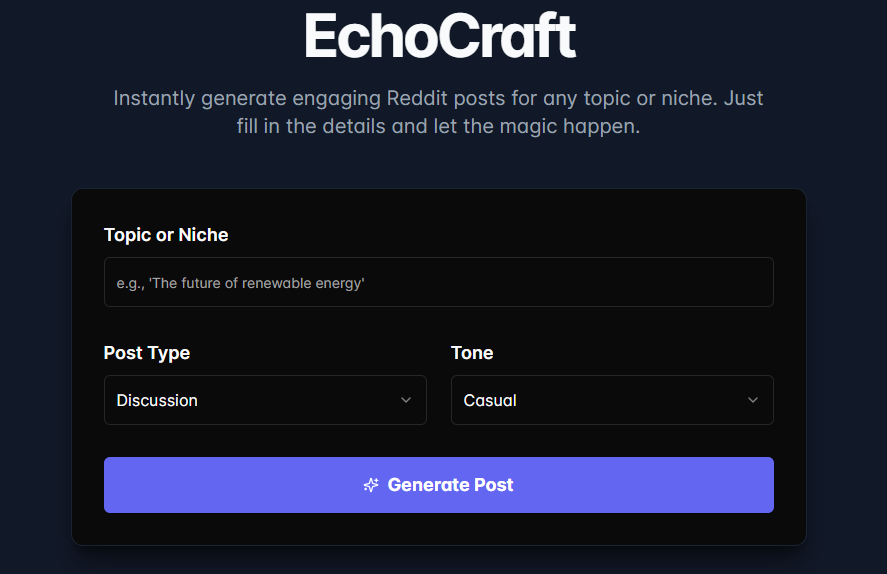The image size is (887, 574).
Task: Click the sparkle icon on Generate Post
Action: click(371, 485)
